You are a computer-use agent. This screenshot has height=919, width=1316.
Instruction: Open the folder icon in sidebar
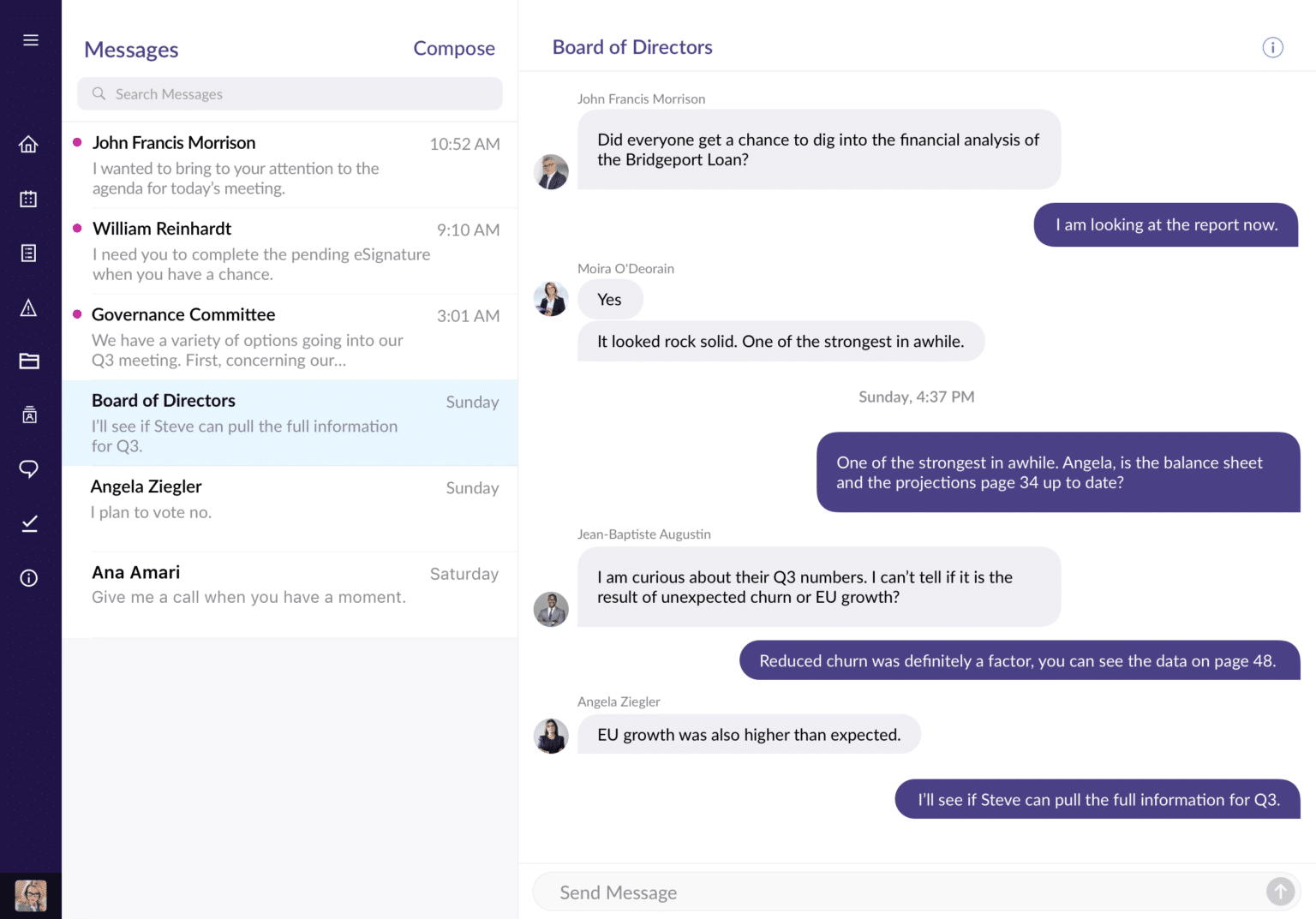pyautogui.click(x=29, y=361)
